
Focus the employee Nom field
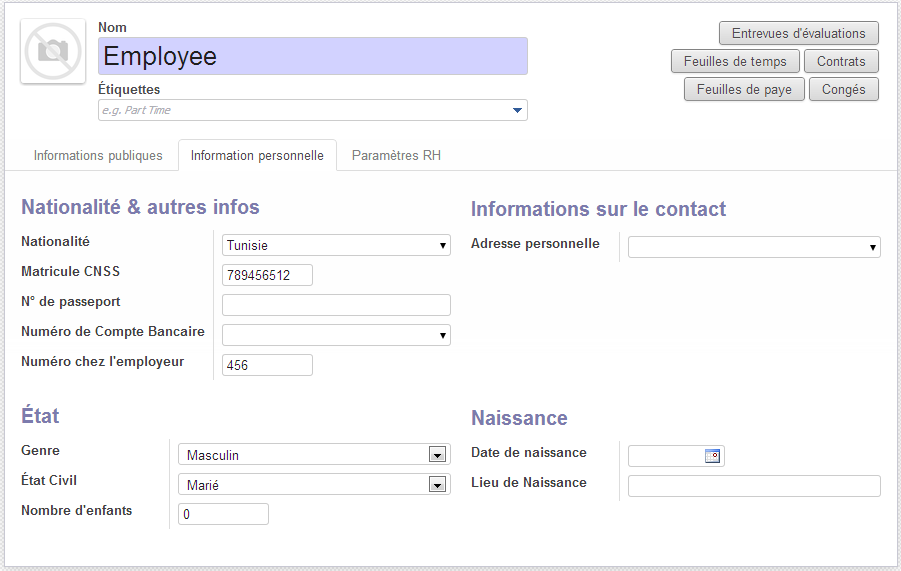[x=313, y=56]
